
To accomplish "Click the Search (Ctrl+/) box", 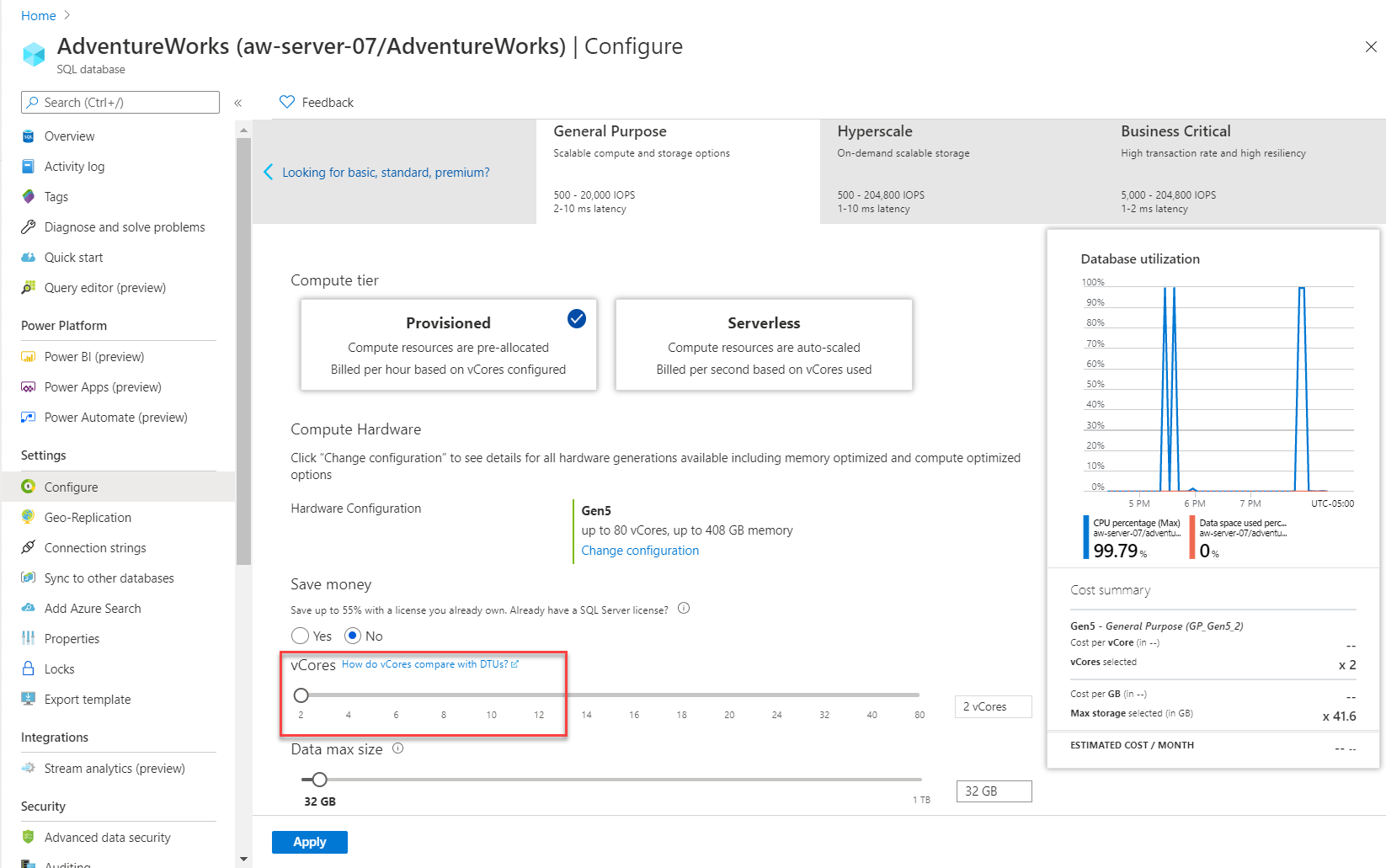I will (120, 102).
